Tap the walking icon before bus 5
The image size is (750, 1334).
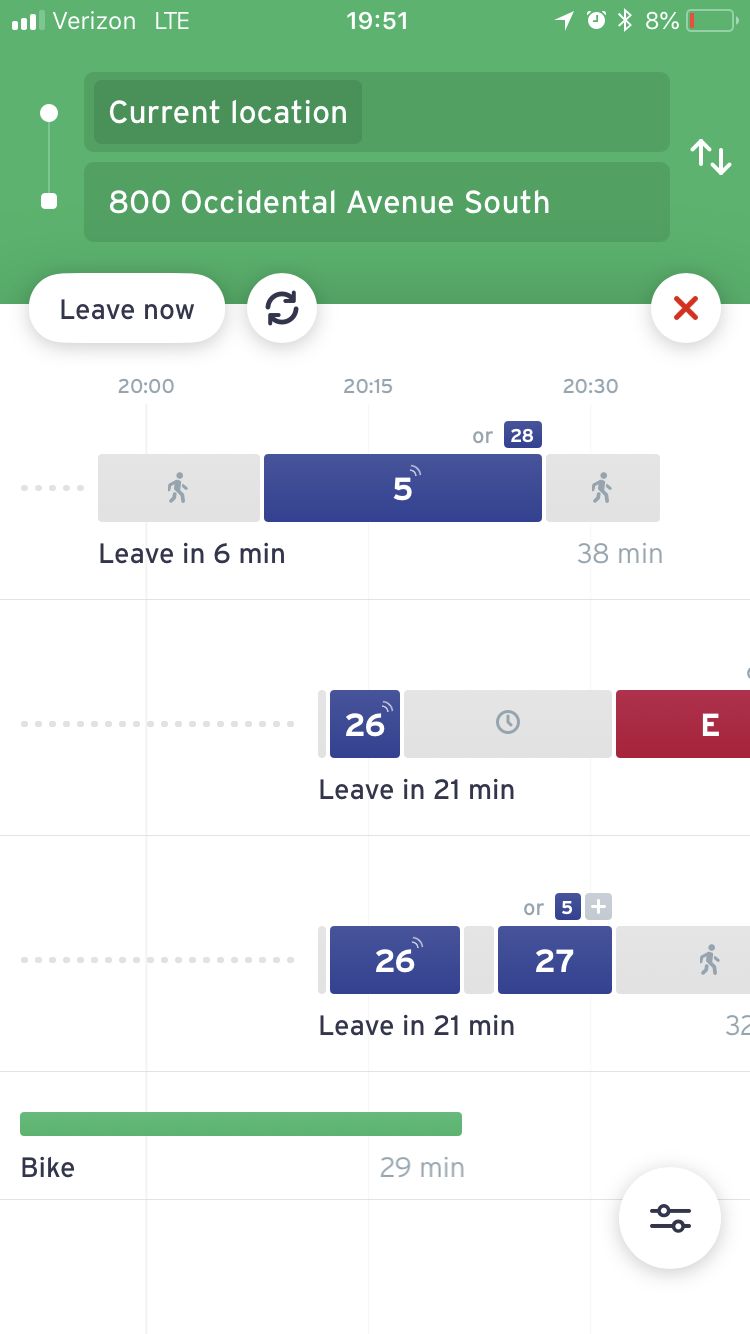[x=178, y=488]
